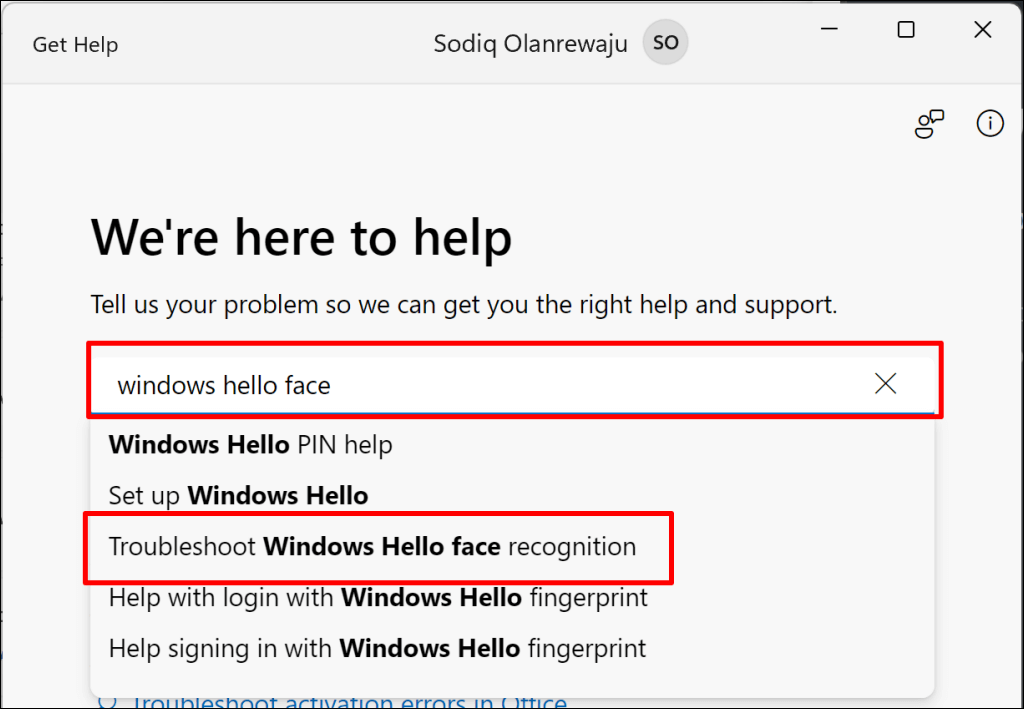
Task: Open 'Troubleshoot activation errors in Office' link
Action: tap(350, 703)
